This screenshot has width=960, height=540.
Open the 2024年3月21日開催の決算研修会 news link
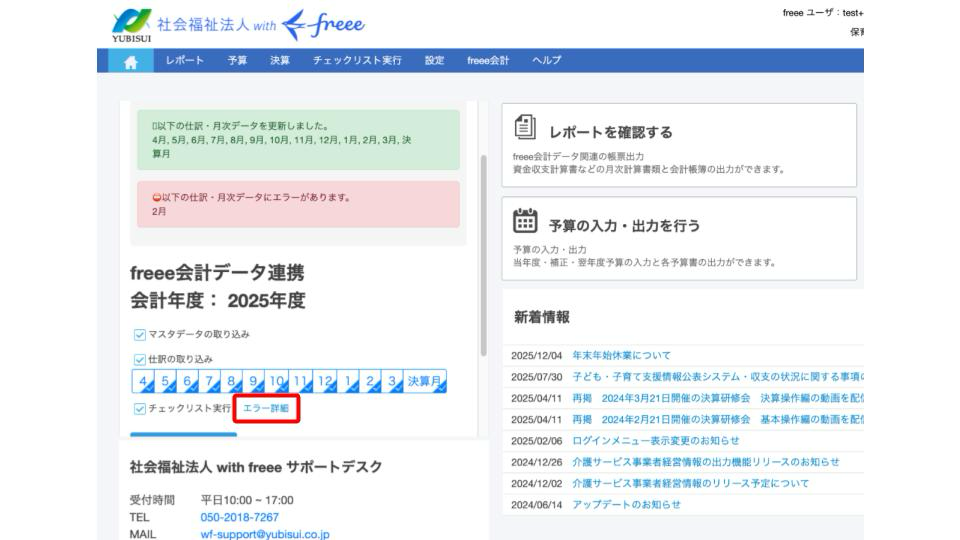718,398
